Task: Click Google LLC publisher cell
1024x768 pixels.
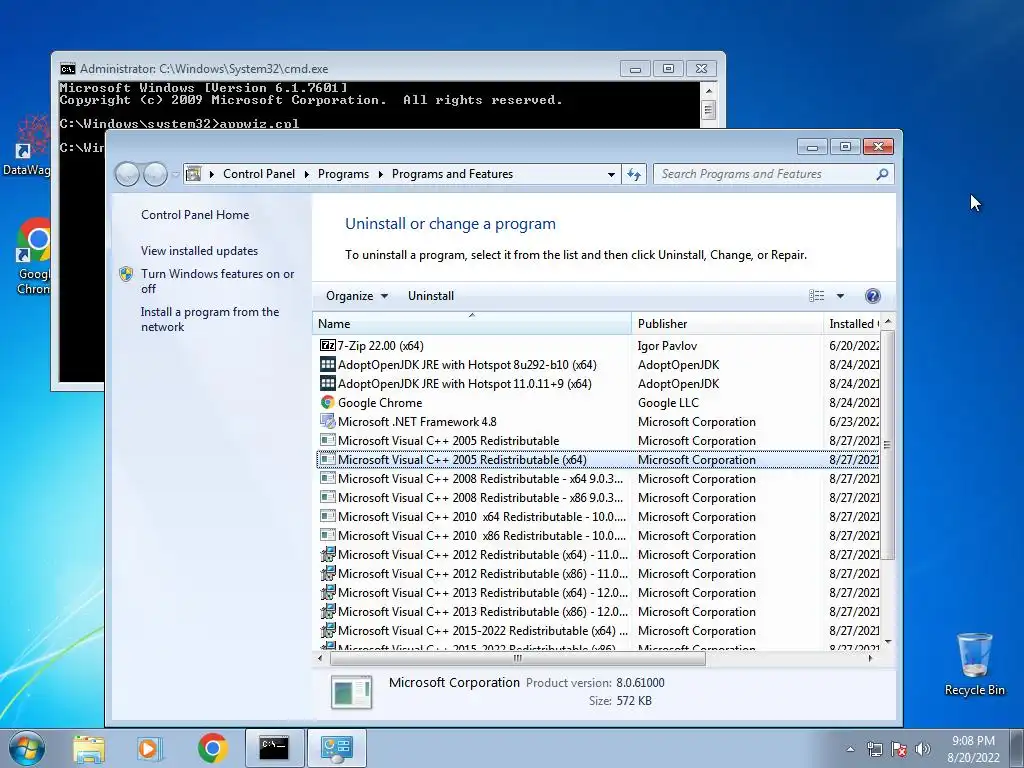Action: [x=668, y=403]
